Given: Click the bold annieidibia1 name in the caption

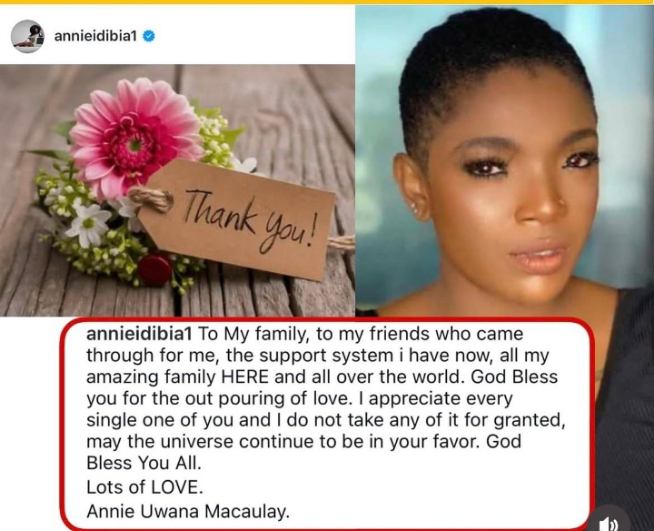Looking at the screenshot, I should [x=139, y=334].
